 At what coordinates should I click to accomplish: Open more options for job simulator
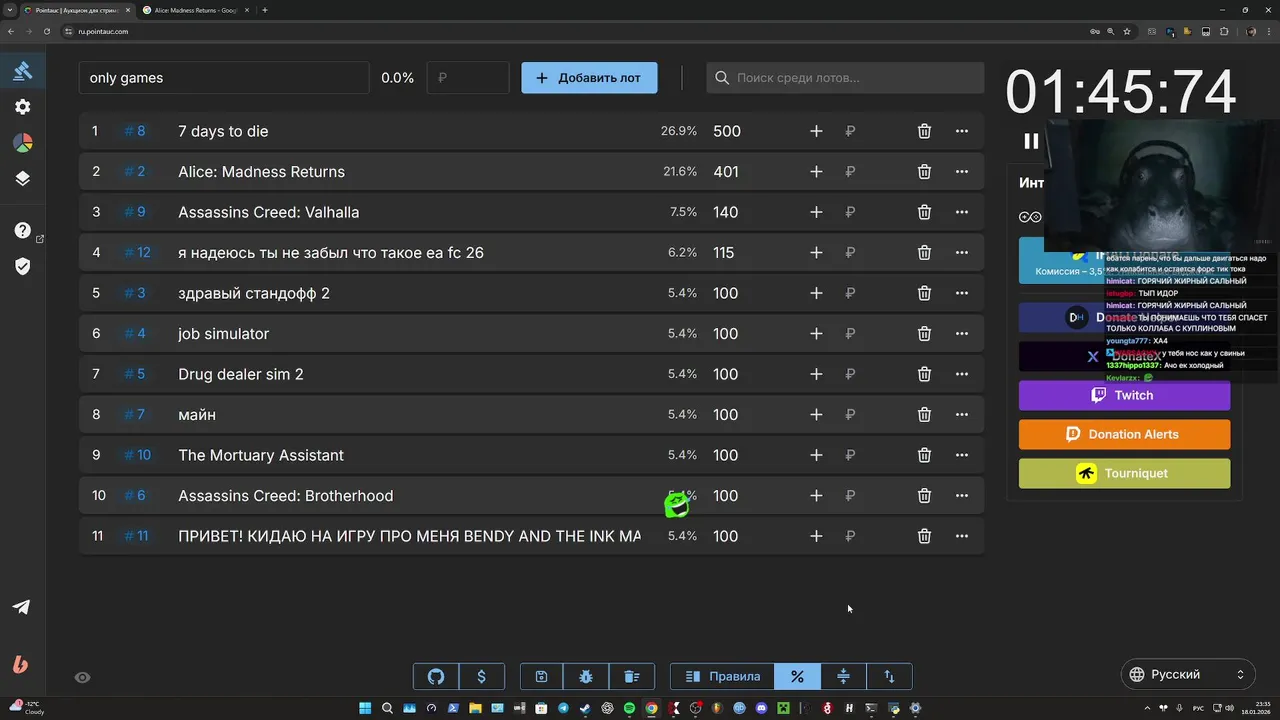click(962, 334)
